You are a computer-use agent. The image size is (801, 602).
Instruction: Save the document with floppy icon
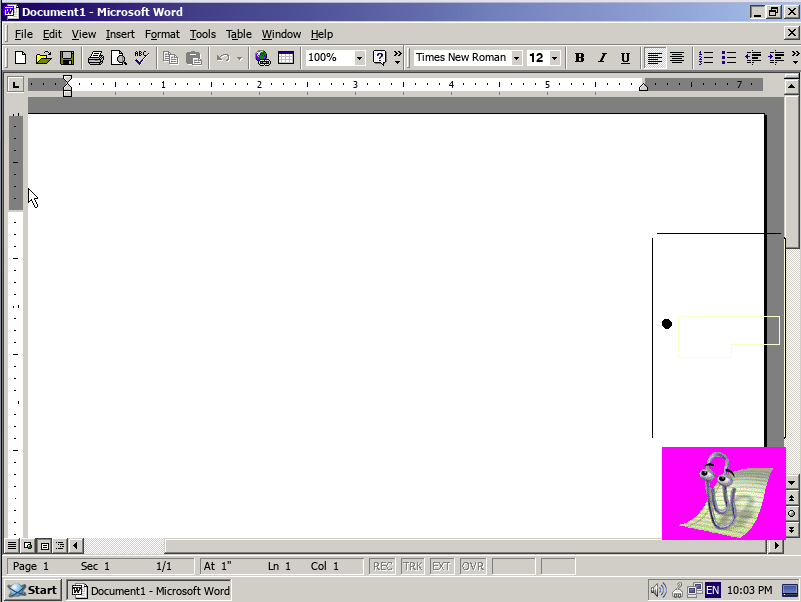(67, 58)
